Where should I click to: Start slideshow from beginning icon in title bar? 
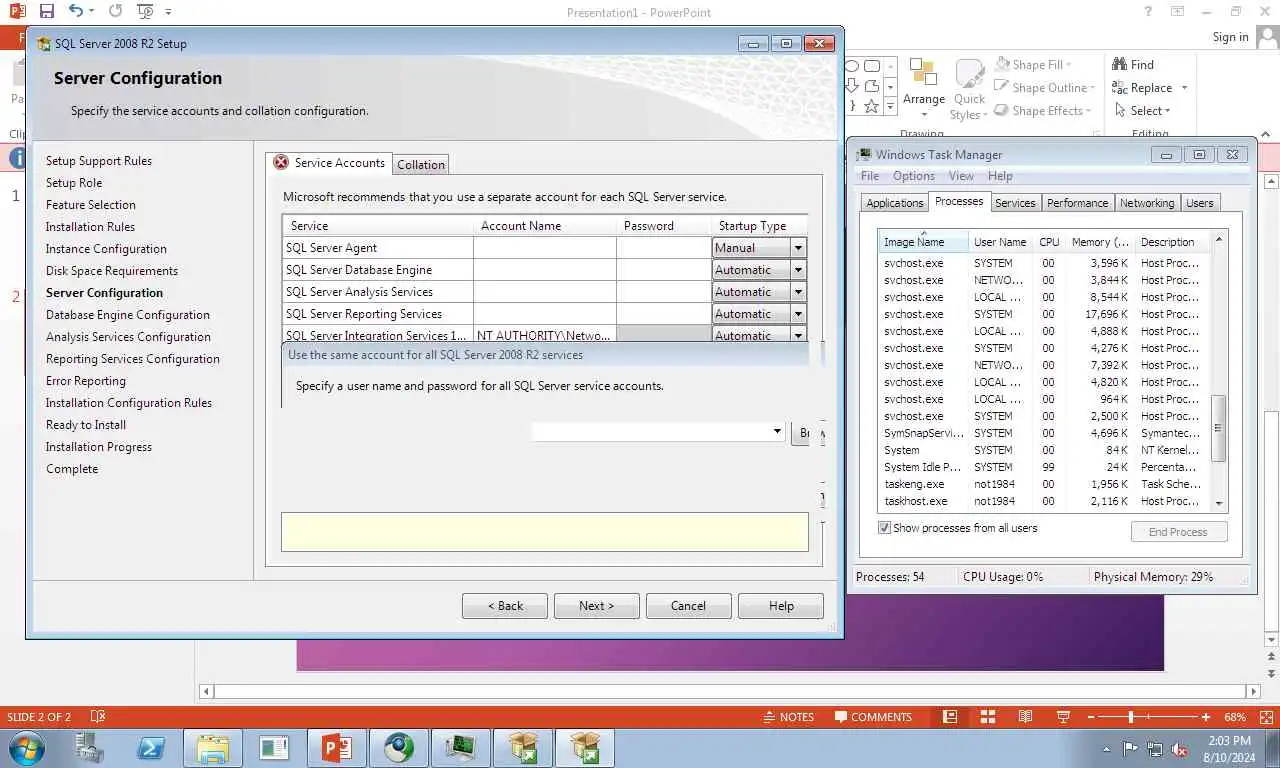(145, 11)
